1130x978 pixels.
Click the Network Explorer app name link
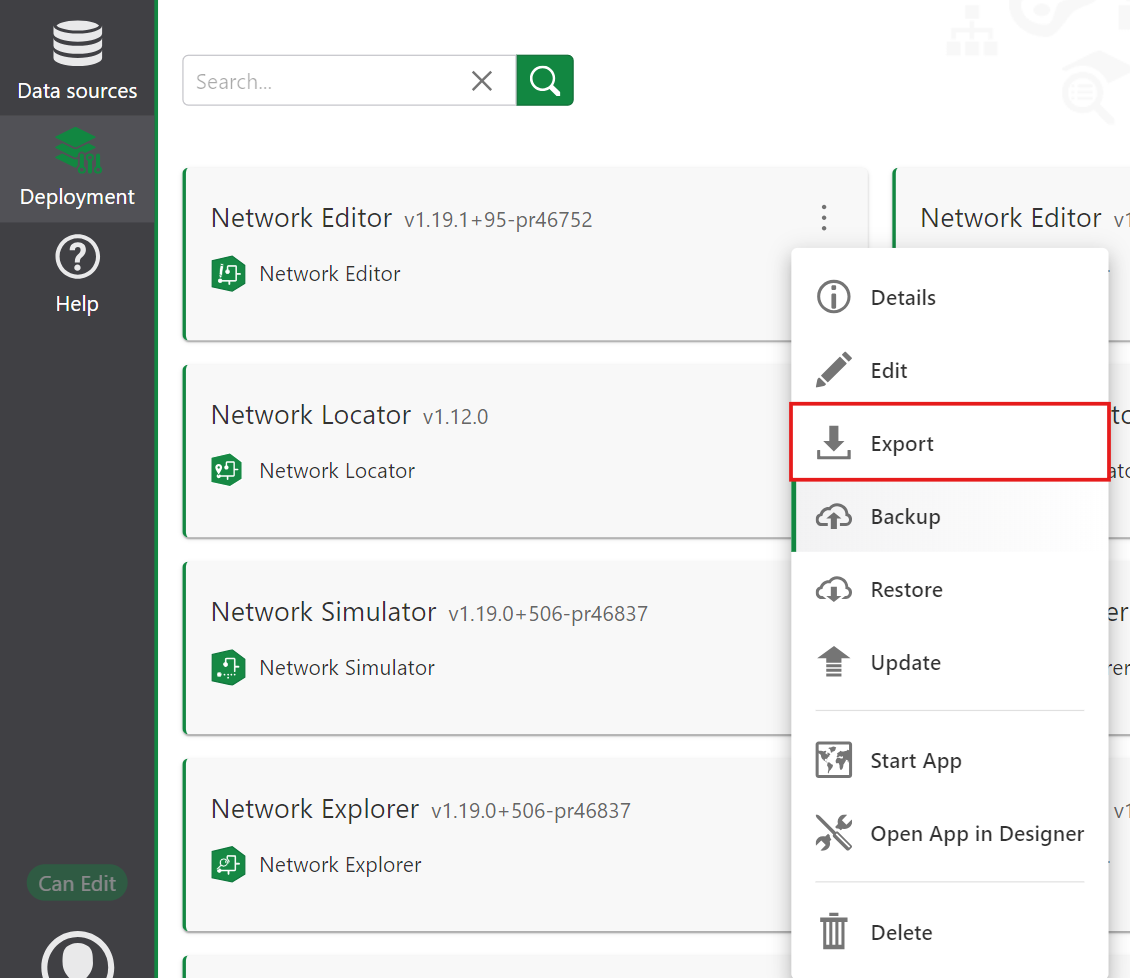coord(340,864)
